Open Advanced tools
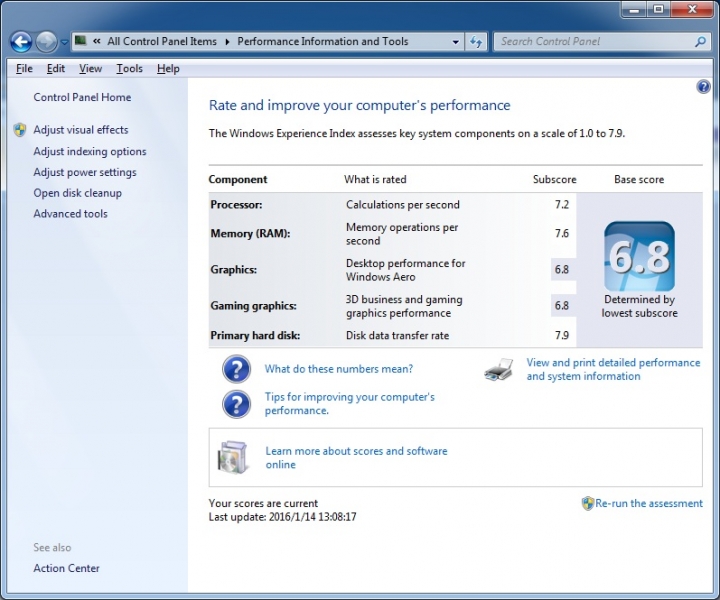The height and width of the screenshot is (600, 720). pyautogui.click(x=70, y=213)
